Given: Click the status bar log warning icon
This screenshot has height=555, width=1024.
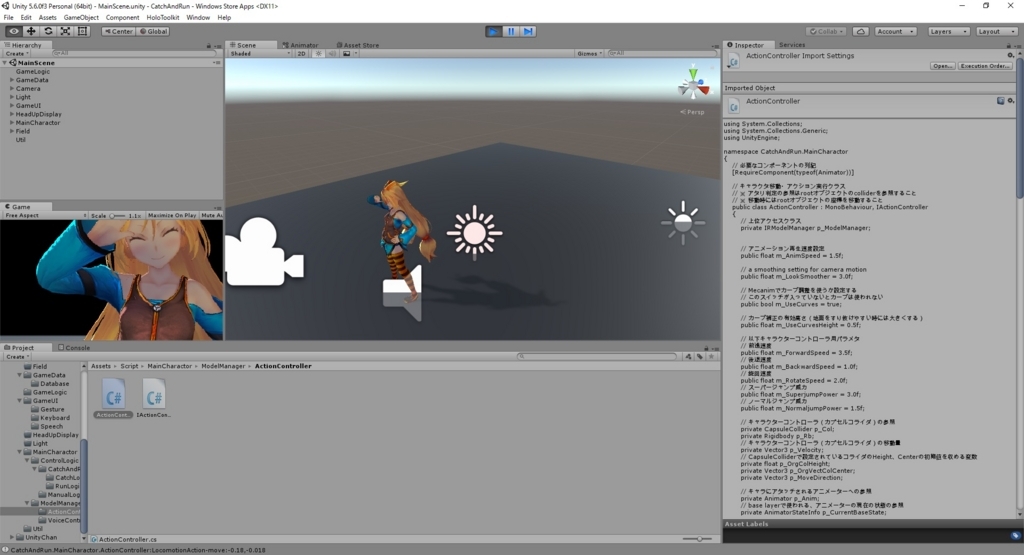Looking at the screenshot, I should click(x=5, y=550).
